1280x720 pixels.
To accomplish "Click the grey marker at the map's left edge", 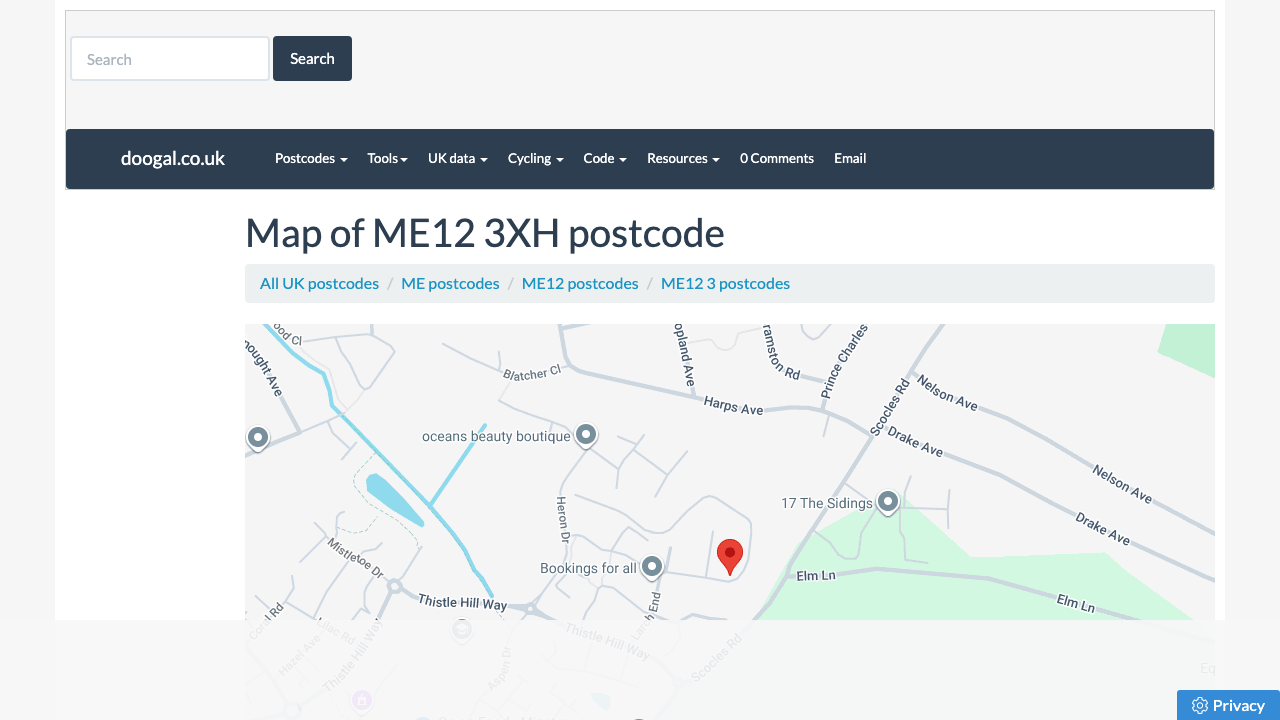I will click(258, 438).
